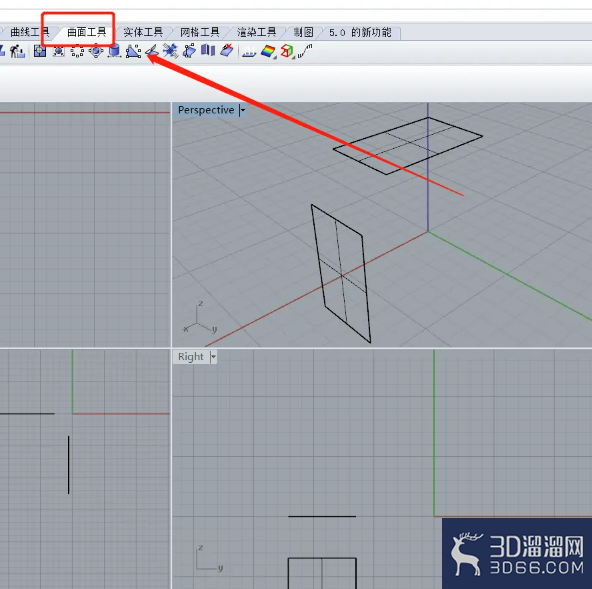This screenshot has width=592, height=589.
Task: Click the two blue panels icon
Action: tap(208, 50)
